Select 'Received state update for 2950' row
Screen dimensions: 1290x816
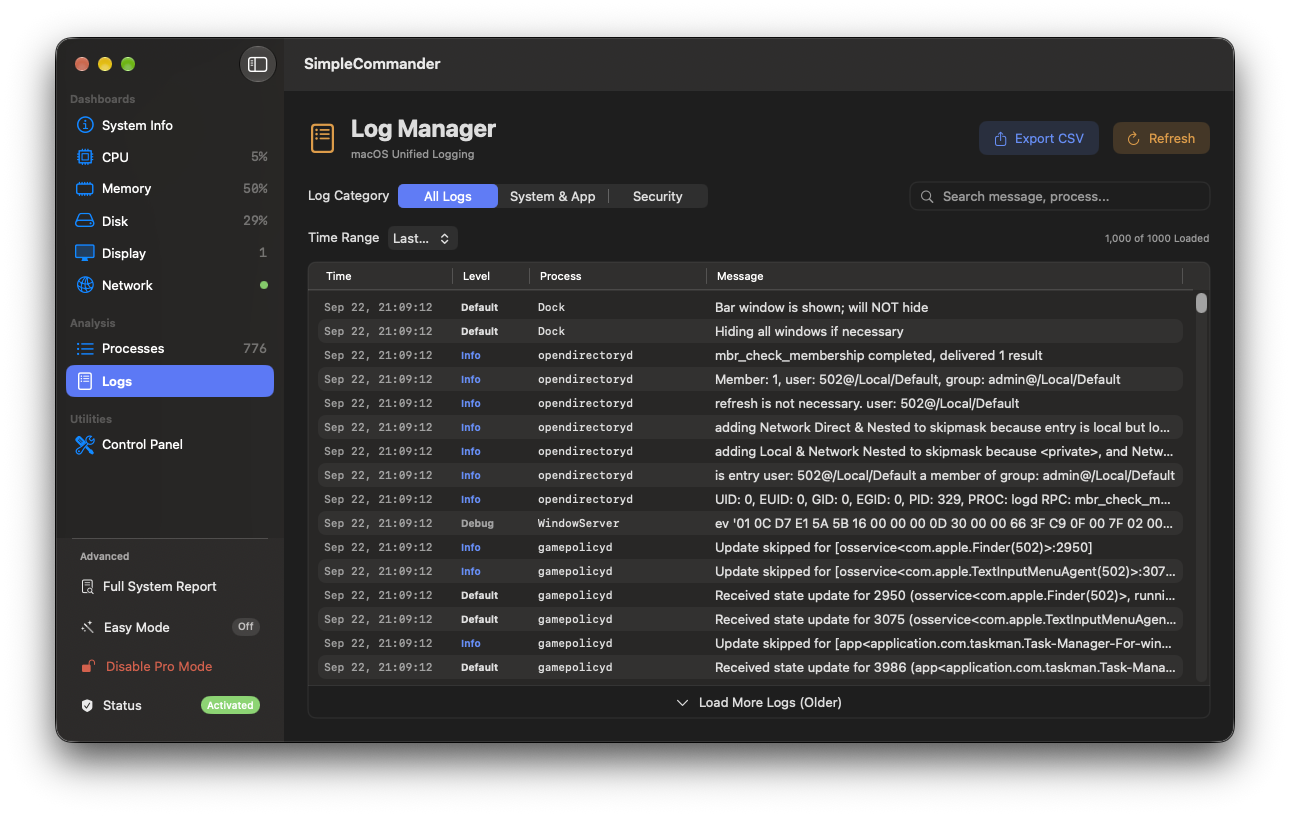tap(750, 595)
